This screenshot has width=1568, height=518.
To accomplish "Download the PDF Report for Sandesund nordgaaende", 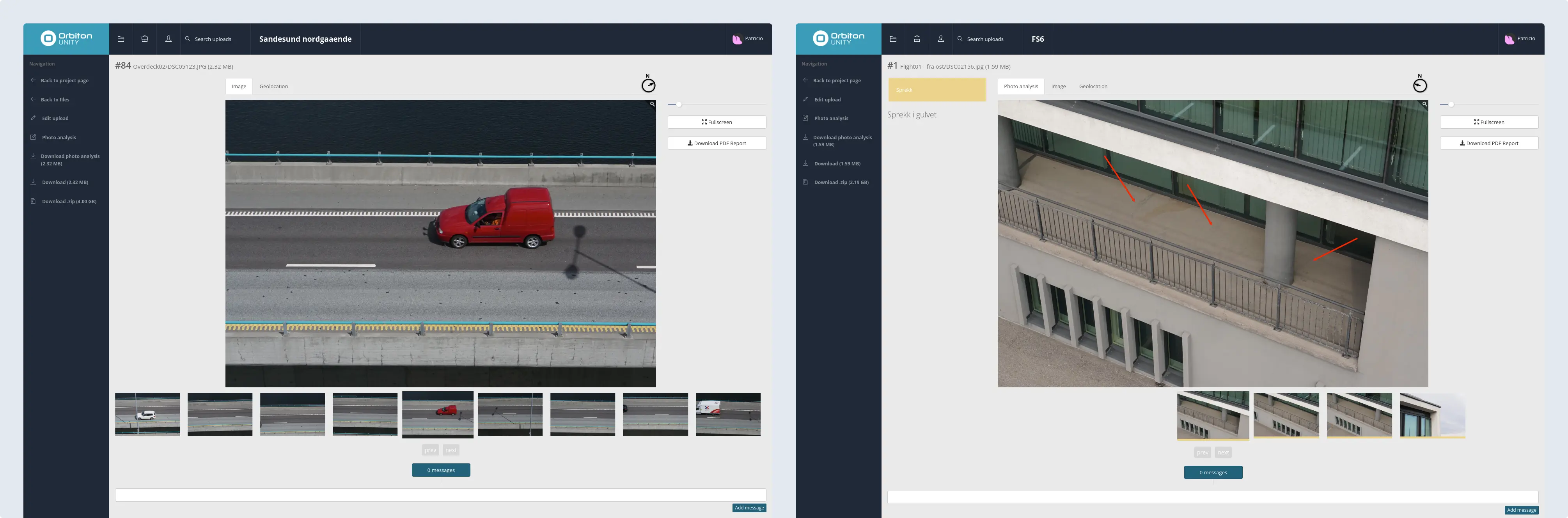I will (717, 143).
